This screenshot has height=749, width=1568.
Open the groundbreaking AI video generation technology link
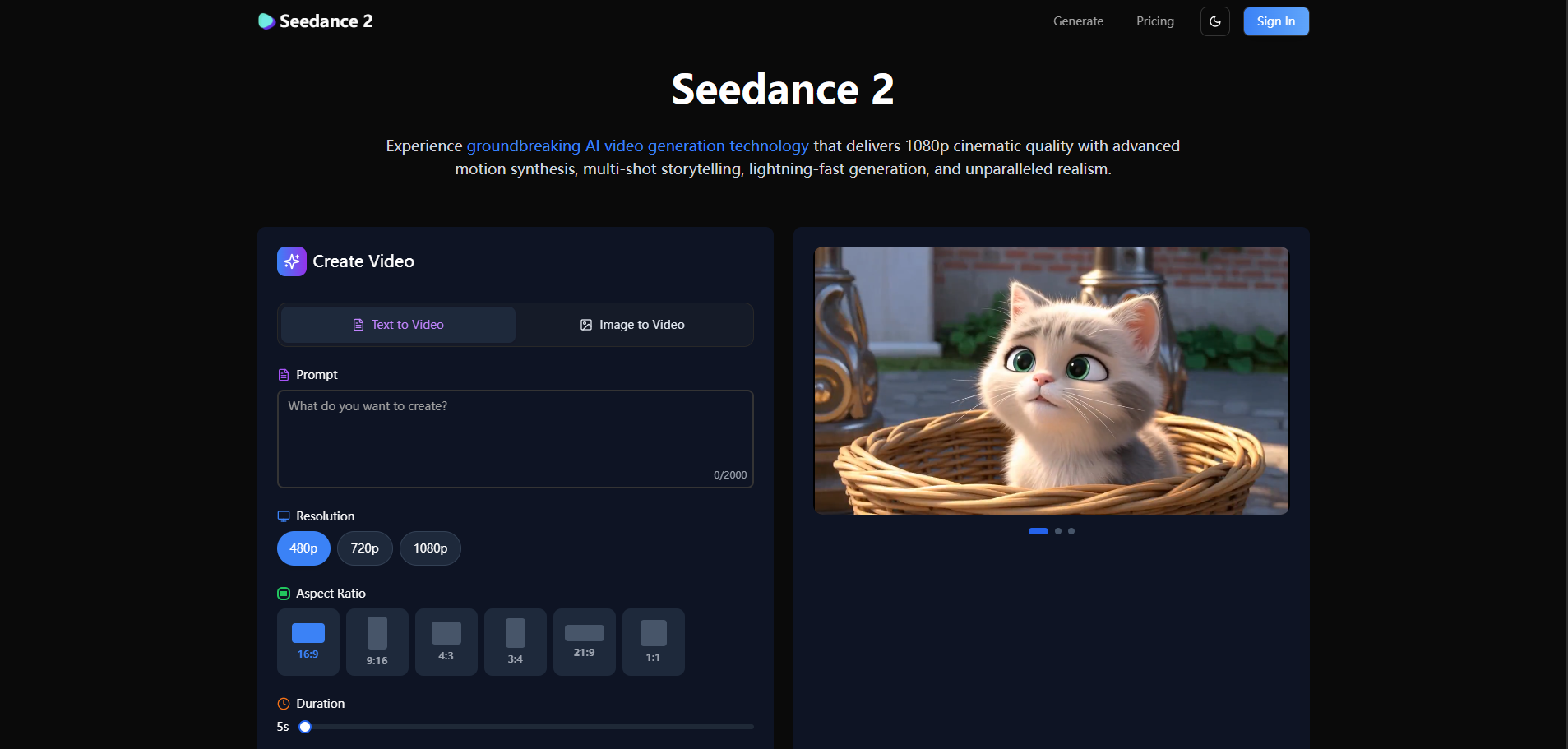[638, 146]
